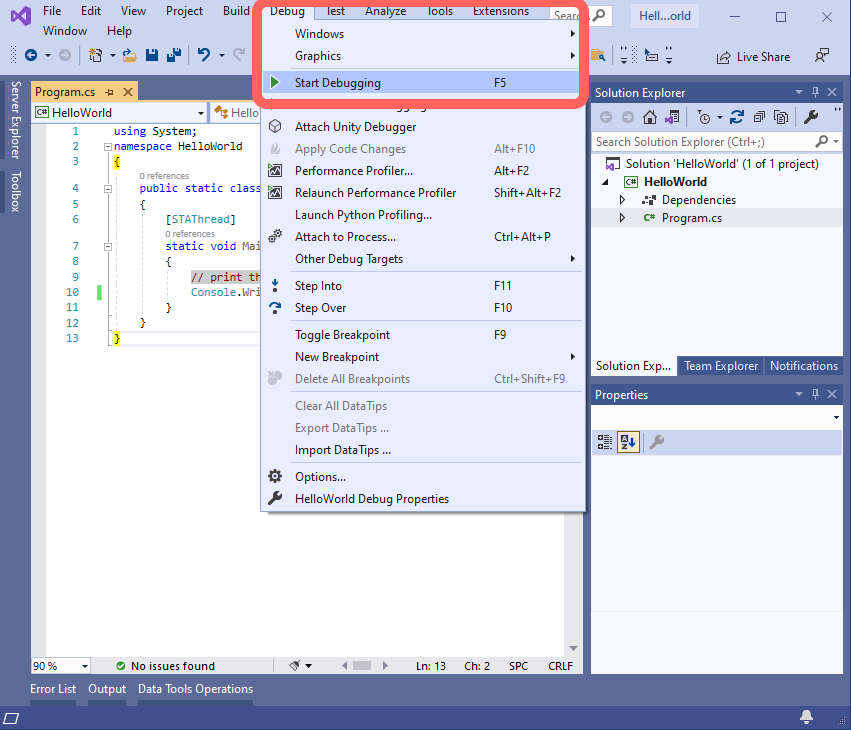851x730 pixels.
Task: Open Properties panel object dropdown
Action: point(836,417)
